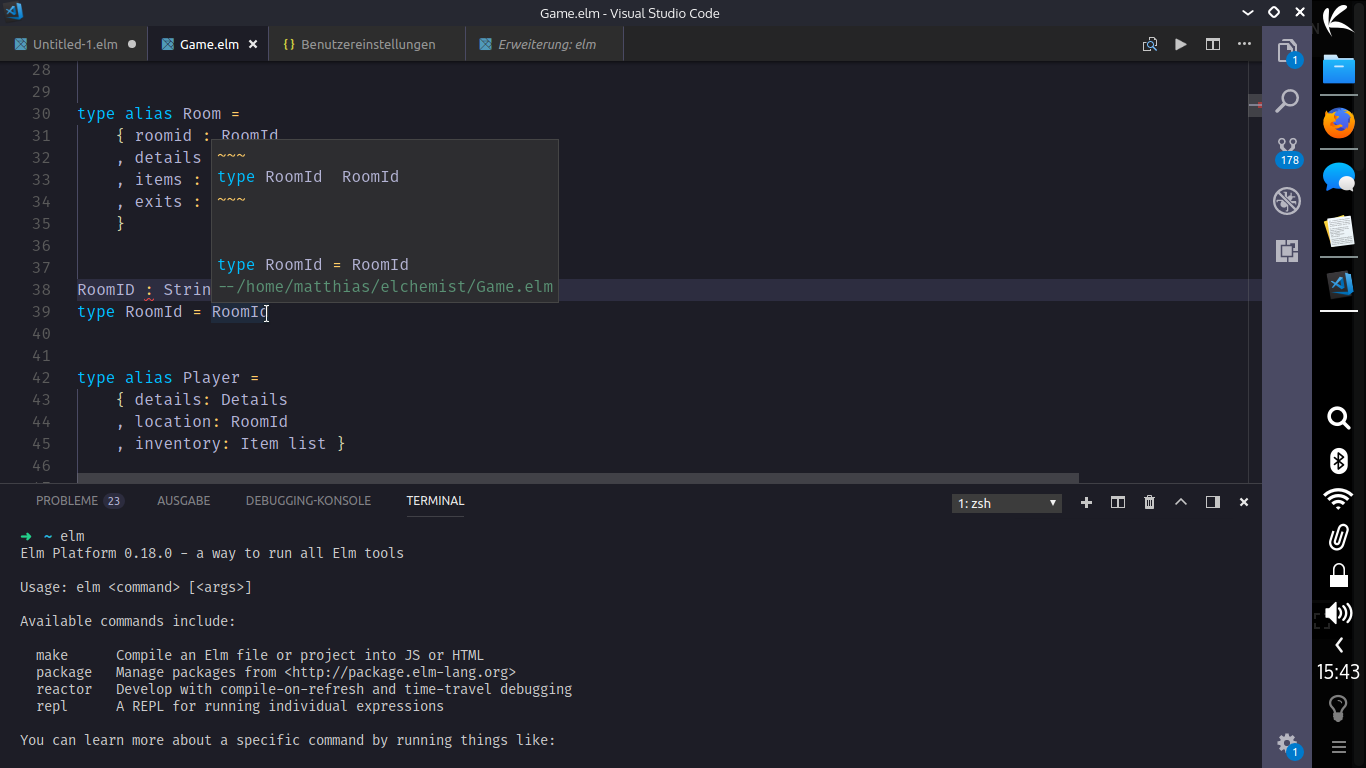Add a new terminal with plus icon
This screenshot has width=1366, height=768.
coord(1086,502)
